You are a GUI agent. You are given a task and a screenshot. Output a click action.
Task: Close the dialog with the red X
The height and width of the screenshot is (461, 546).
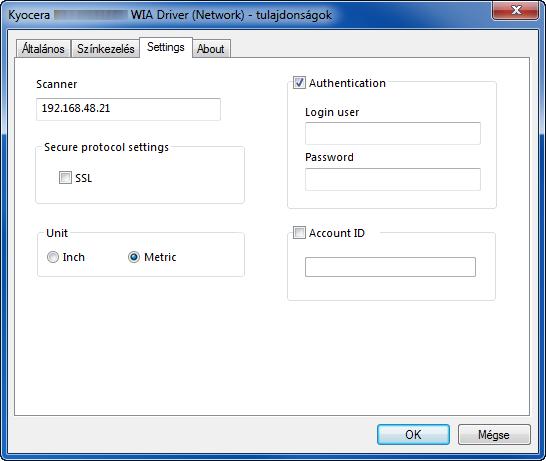click(516, 10)
